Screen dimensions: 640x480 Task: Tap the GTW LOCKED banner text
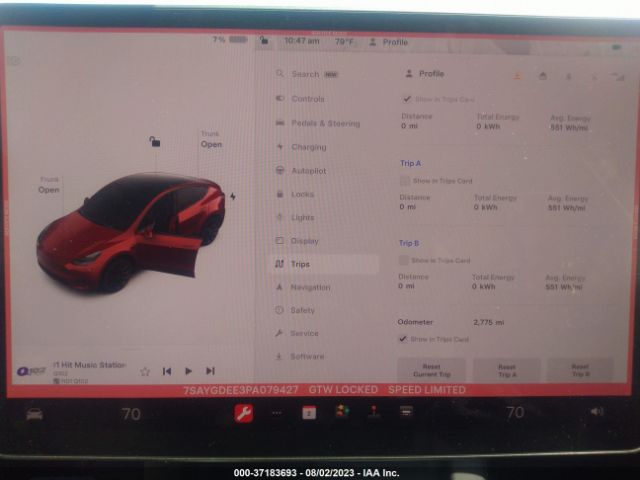343,390
